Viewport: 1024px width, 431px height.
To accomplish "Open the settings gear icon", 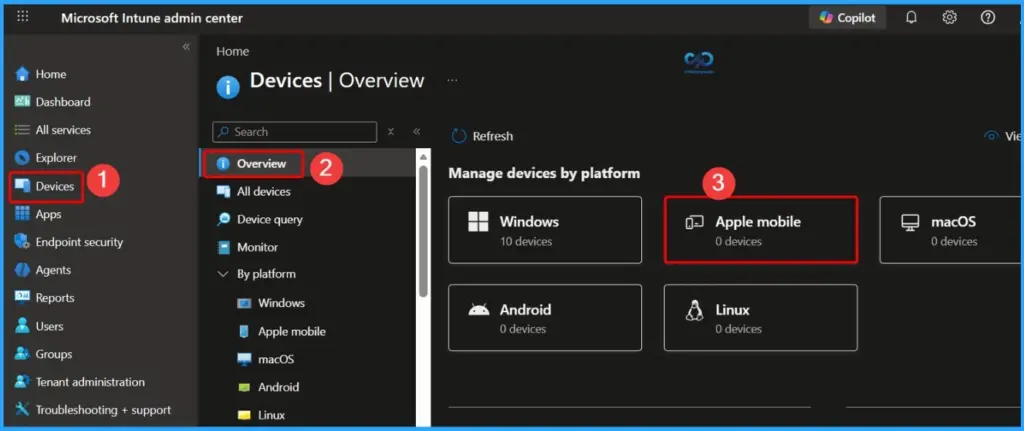I will click(950, 18).
